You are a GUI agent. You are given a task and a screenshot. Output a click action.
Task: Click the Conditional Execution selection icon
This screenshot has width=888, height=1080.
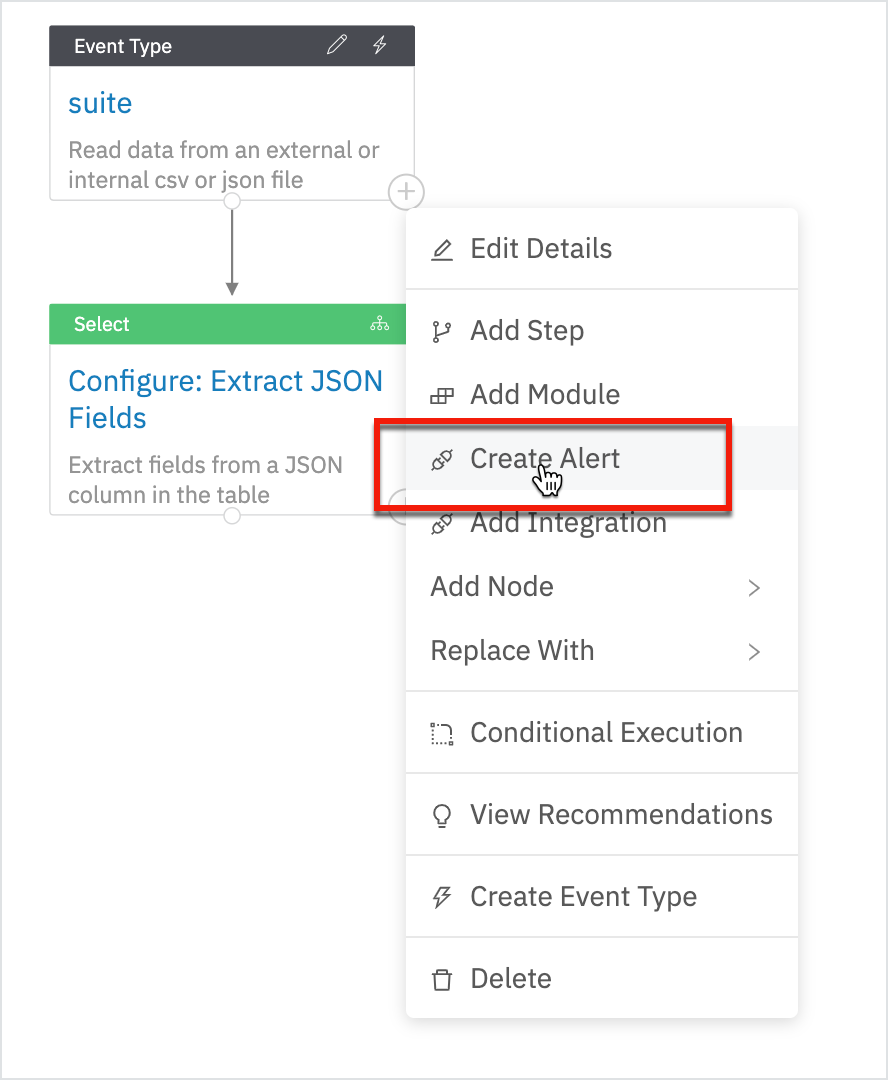coord(441,732)
